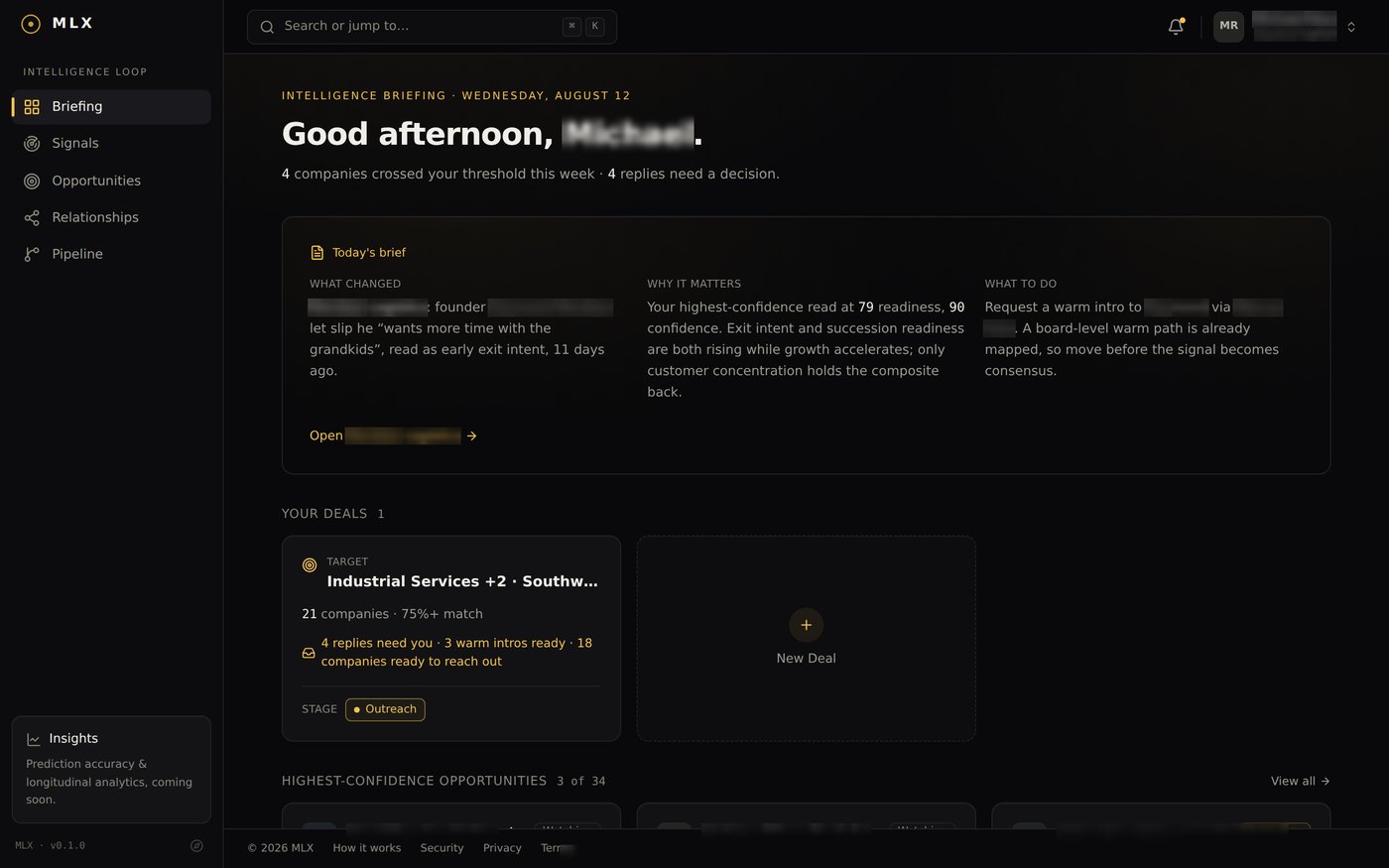Navigate to Relationships section
Image resolution: width=1389 pixels, height=868 pixels.
pos(111,217)
